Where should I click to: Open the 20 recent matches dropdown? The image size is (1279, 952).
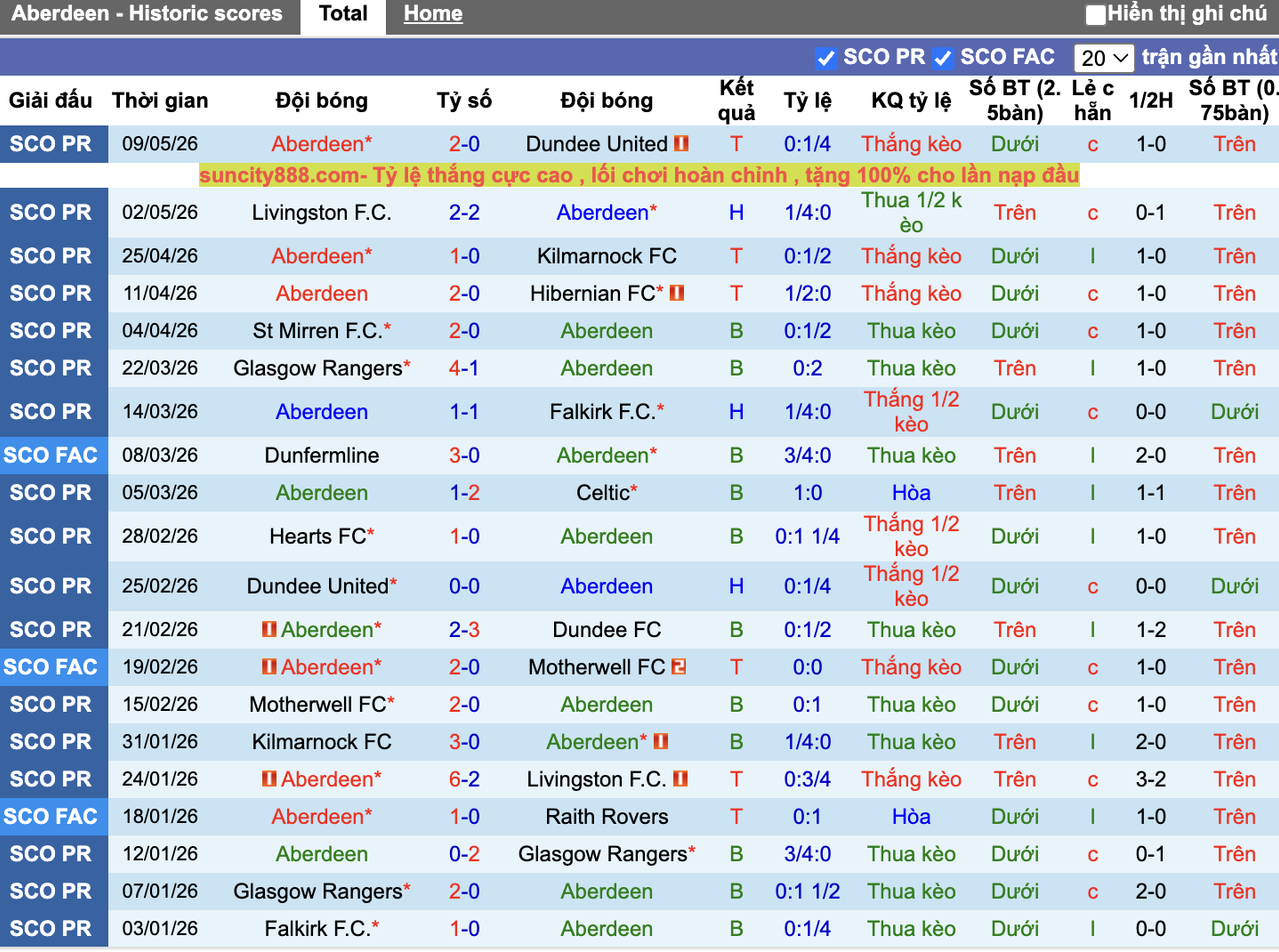click(1104, 58)
